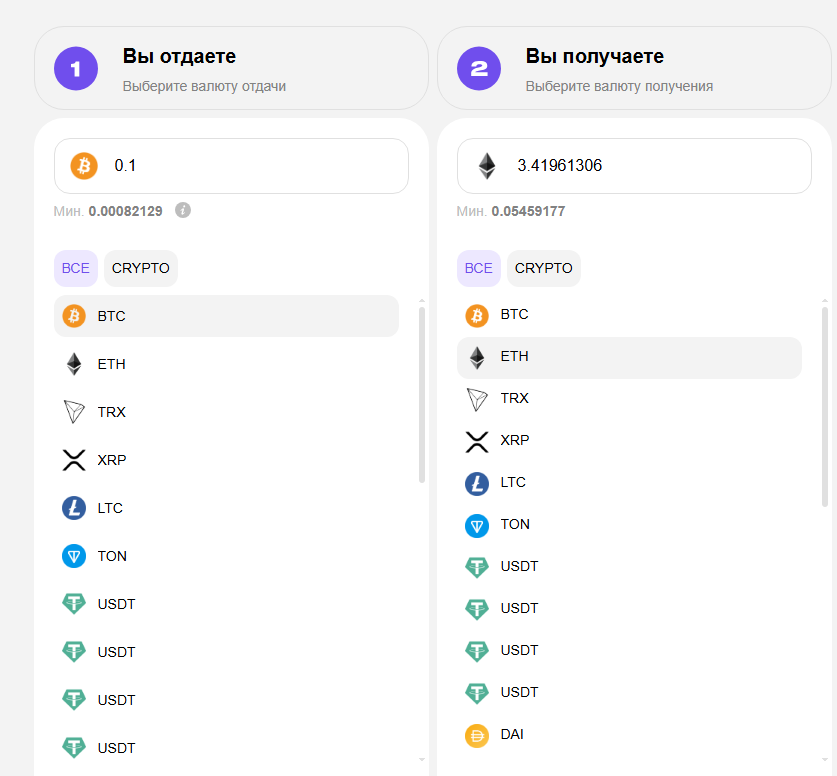Image resolution: width=837 pixels, height=776 pixels.
Task: Switch to CRYPTO tab under 'Вы получаете'
Action: point(544,268)
